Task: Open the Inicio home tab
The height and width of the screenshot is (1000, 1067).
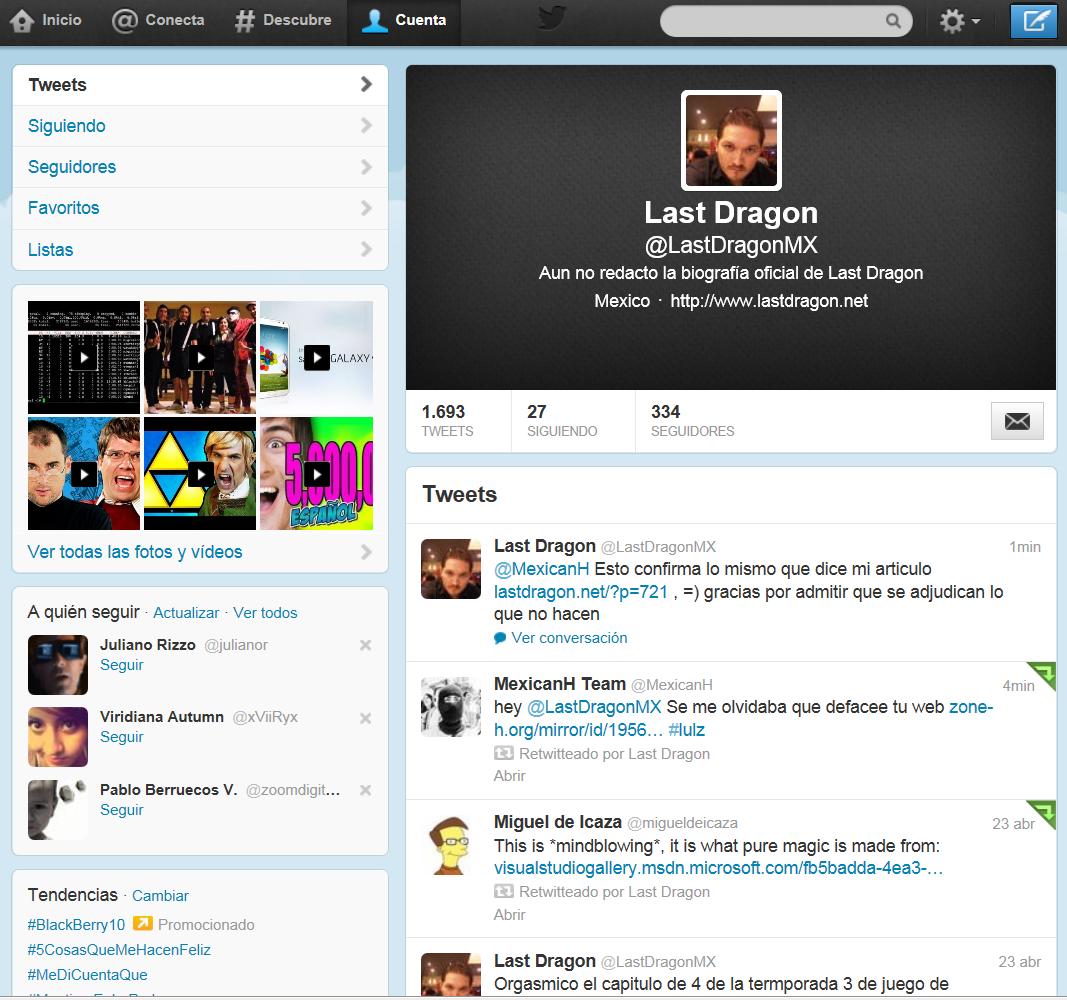Action: pos(48,20)
